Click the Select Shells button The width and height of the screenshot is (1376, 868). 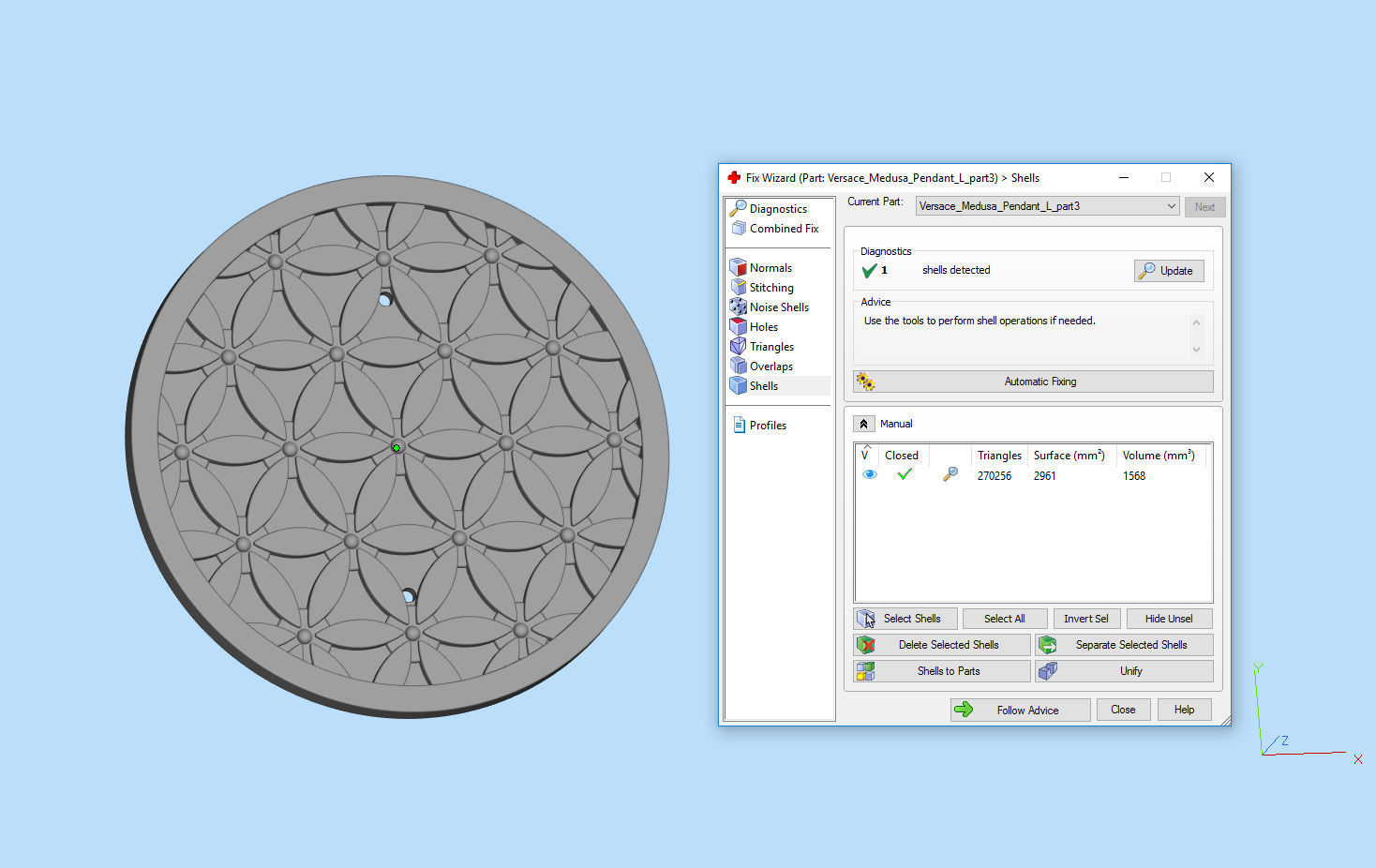pyautogui.click(x=905, y=619)
